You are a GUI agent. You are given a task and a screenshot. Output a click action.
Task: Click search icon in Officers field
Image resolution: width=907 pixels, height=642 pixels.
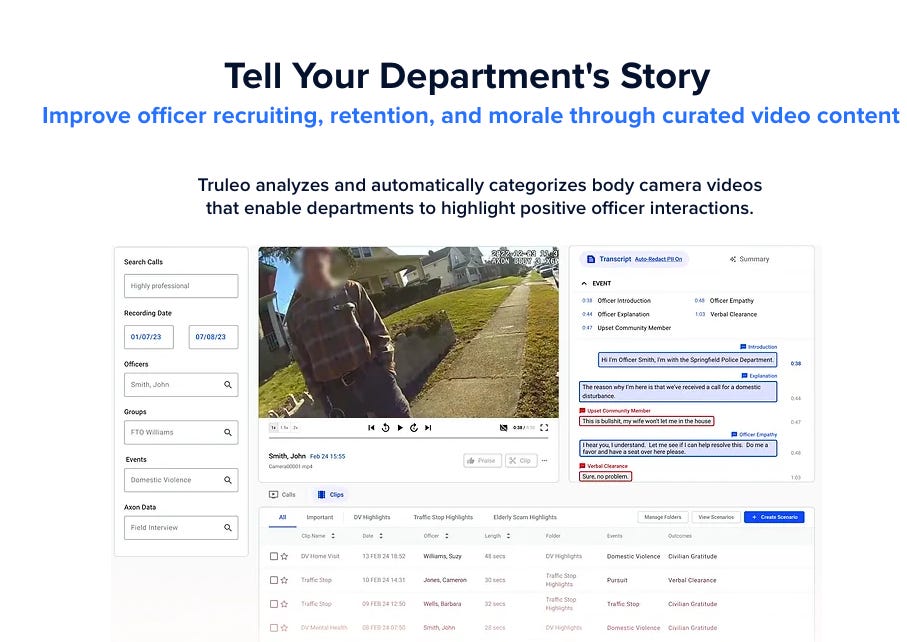coord(228,385)
